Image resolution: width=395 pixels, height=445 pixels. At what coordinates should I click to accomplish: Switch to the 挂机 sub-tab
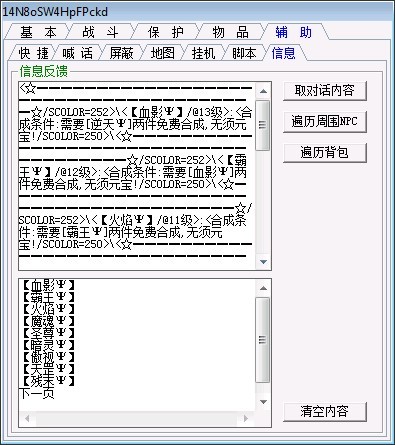coord(203,53)
